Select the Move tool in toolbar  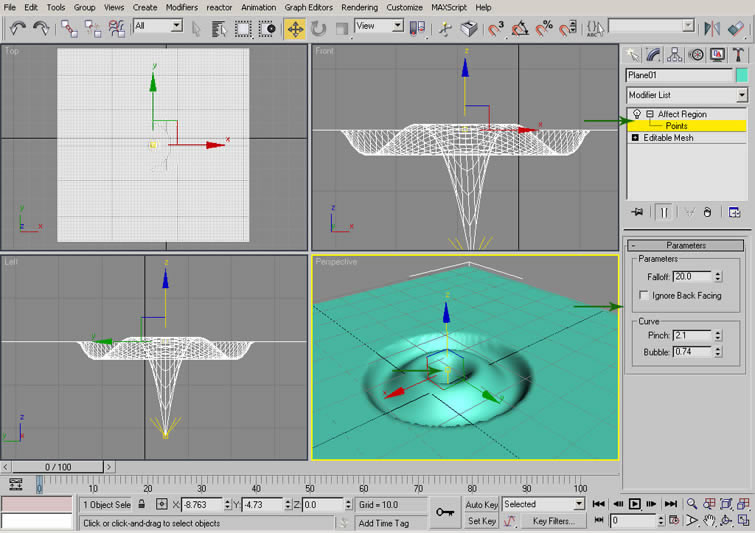pos(295,29)
